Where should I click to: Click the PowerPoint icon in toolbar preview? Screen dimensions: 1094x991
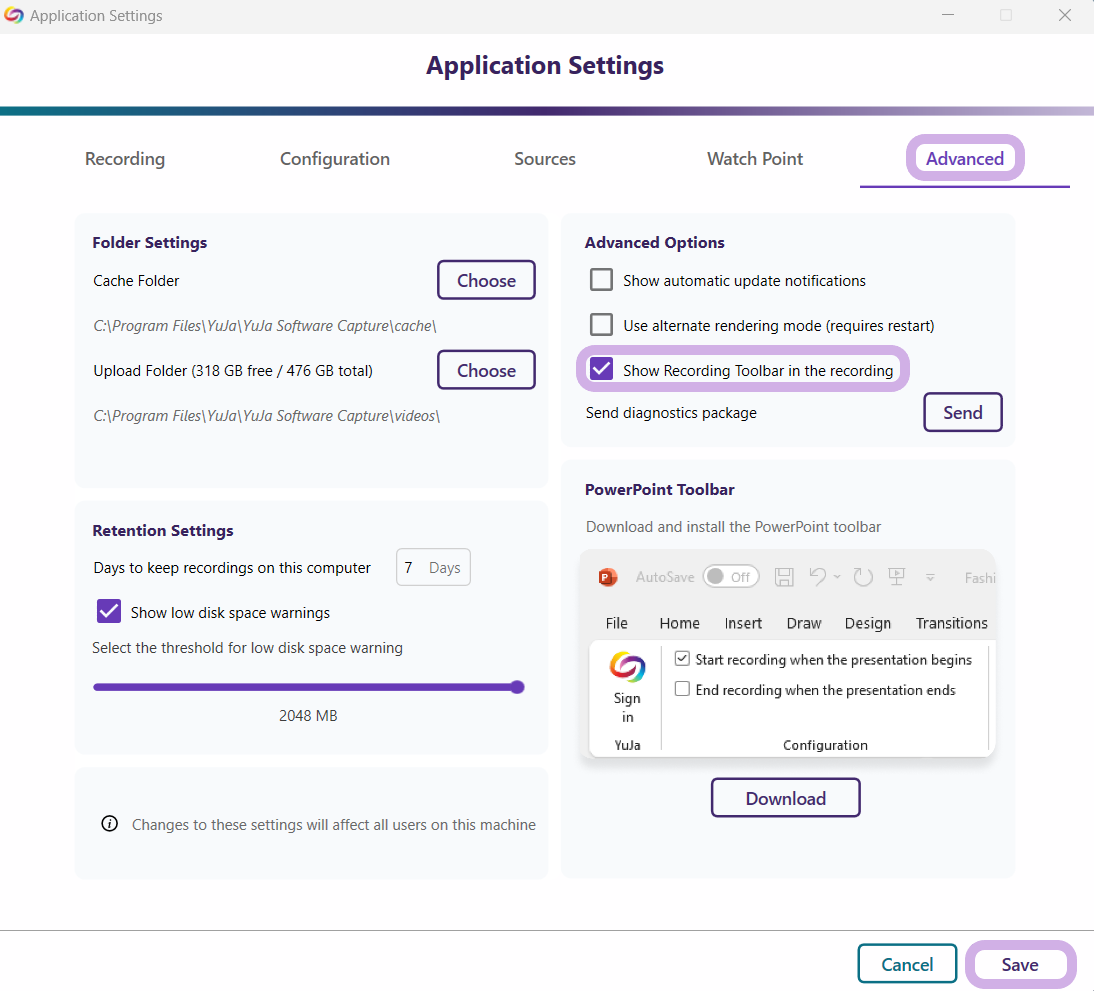[607, 577]
